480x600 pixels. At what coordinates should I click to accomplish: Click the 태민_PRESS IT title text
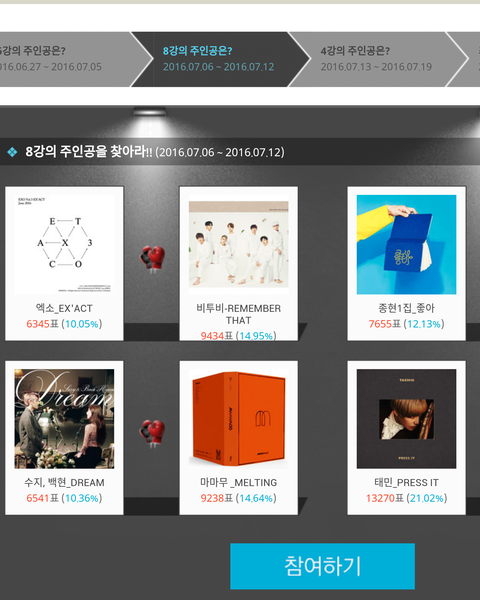[x=407, y=483]
